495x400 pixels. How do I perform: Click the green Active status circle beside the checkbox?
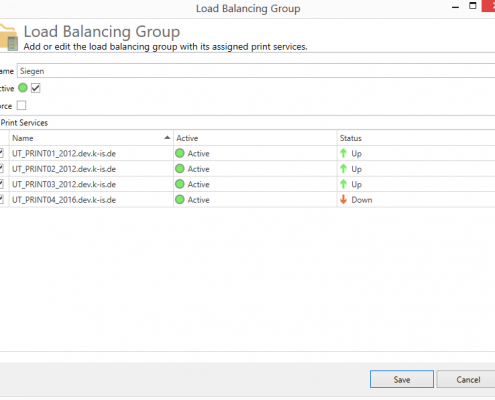pos(23,88)
